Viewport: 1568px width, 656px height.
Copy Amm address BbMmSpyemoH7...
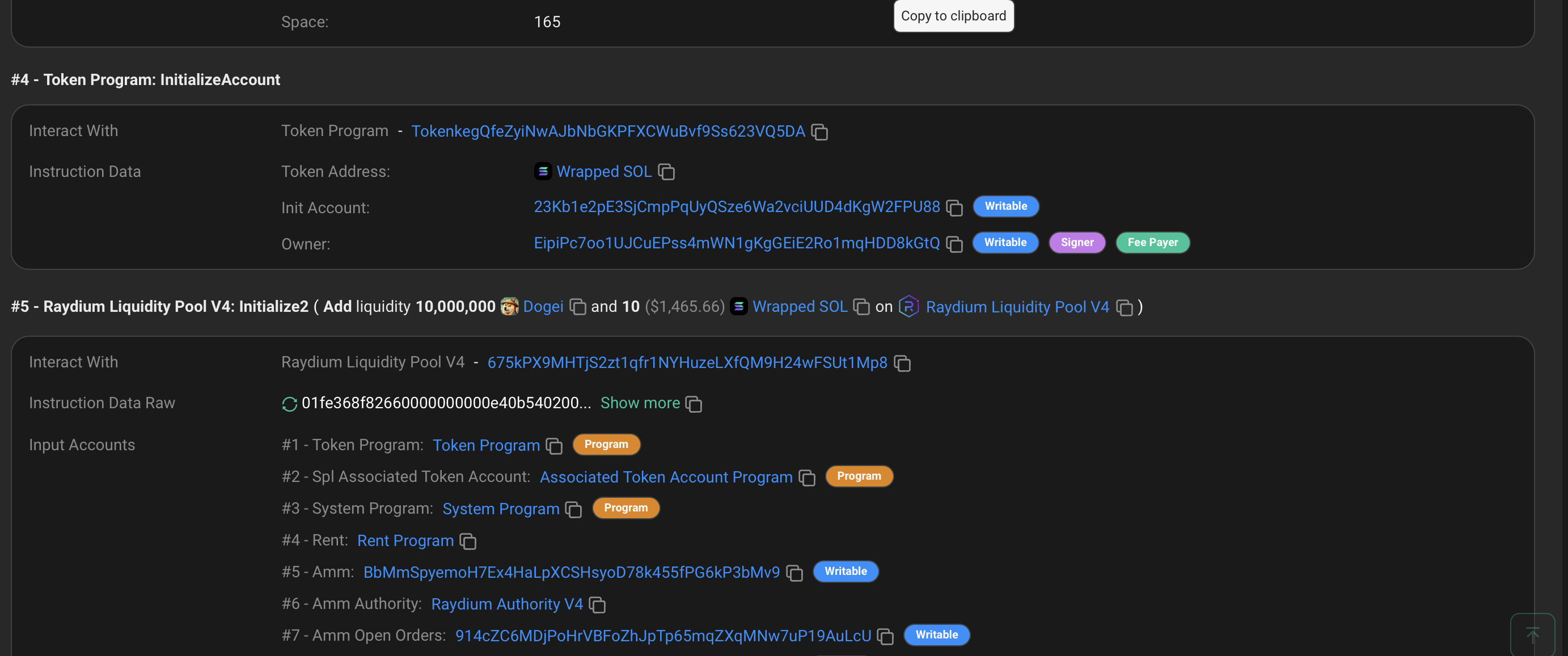pos(794,573)
